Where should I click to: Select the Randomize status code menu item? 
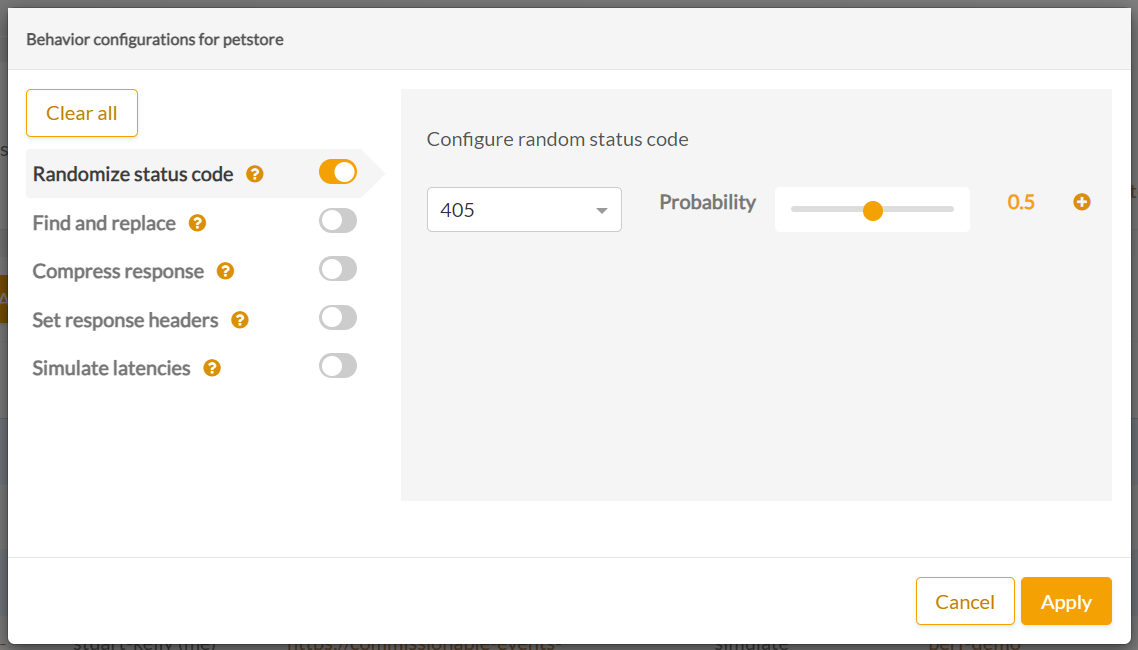click(133, 174)
